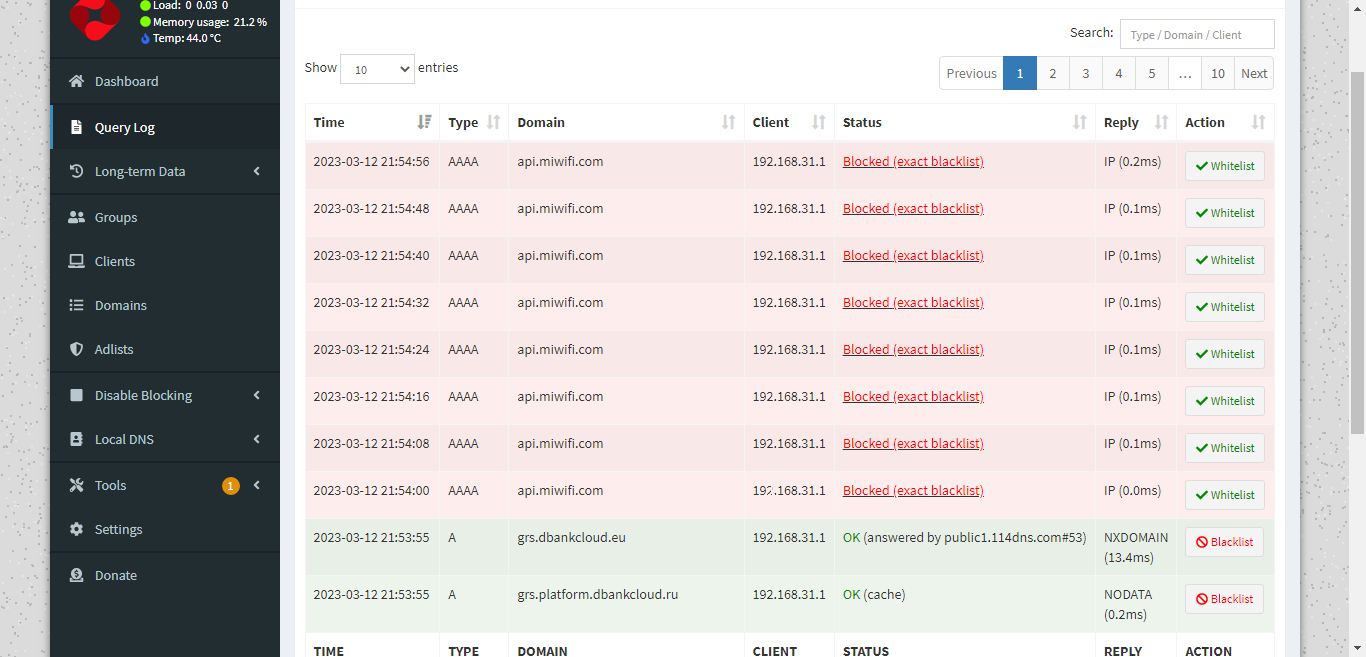Go to page 2 of results

[x=1052, y=73]
